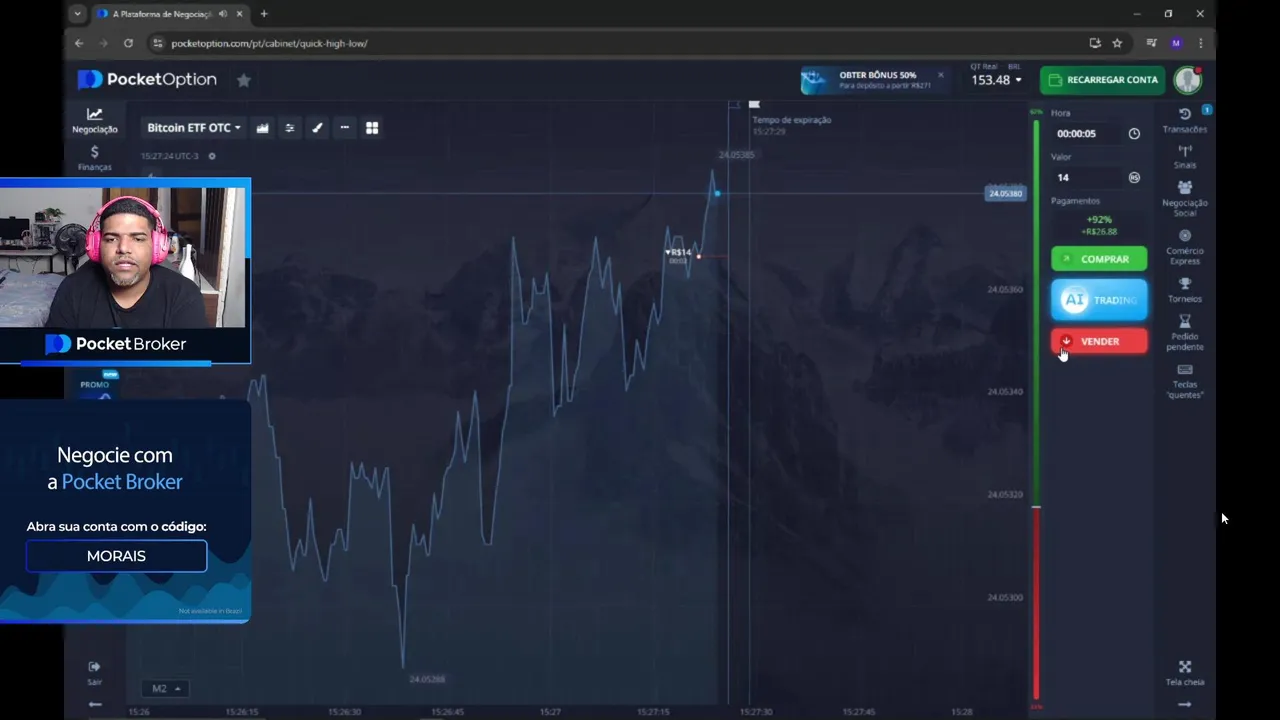
Task: Click the Hora 00:00:05 time field
Action: [x=1086, y=134]
